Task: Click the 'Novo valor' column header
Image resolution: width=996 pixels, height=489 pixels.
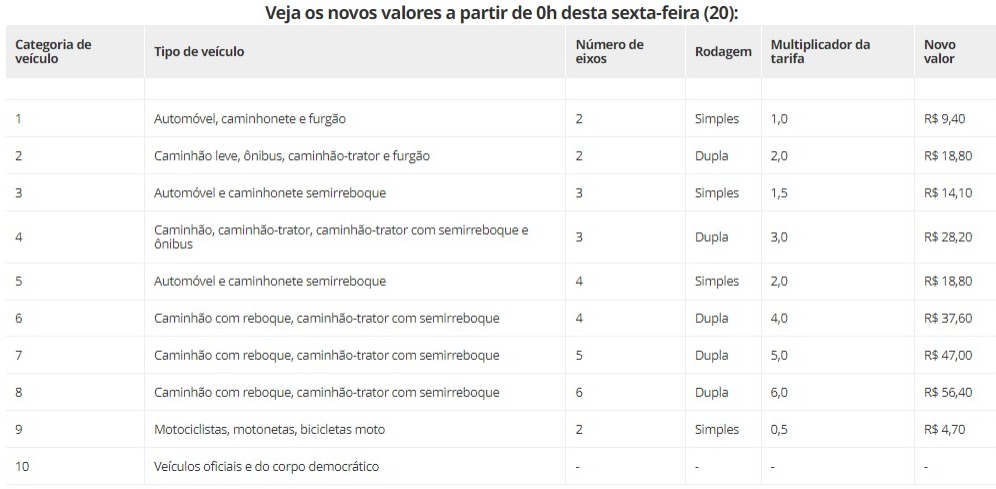Action: (940, 52)
